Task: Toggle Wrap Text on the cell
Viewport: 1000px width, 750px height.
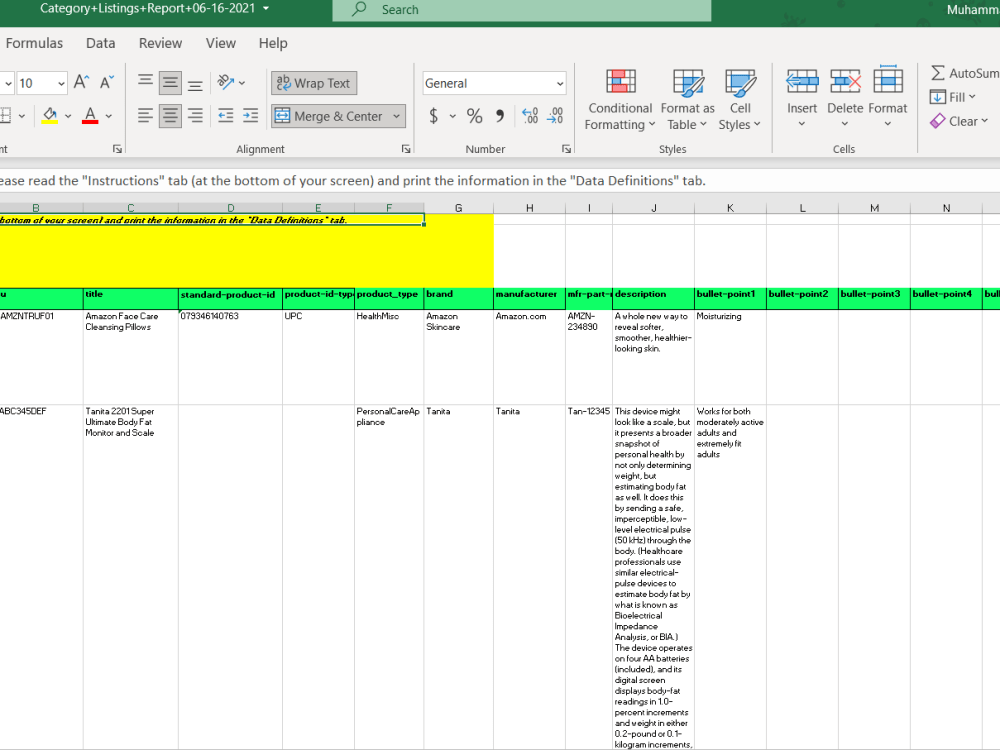Action: (x=314, y=83)
